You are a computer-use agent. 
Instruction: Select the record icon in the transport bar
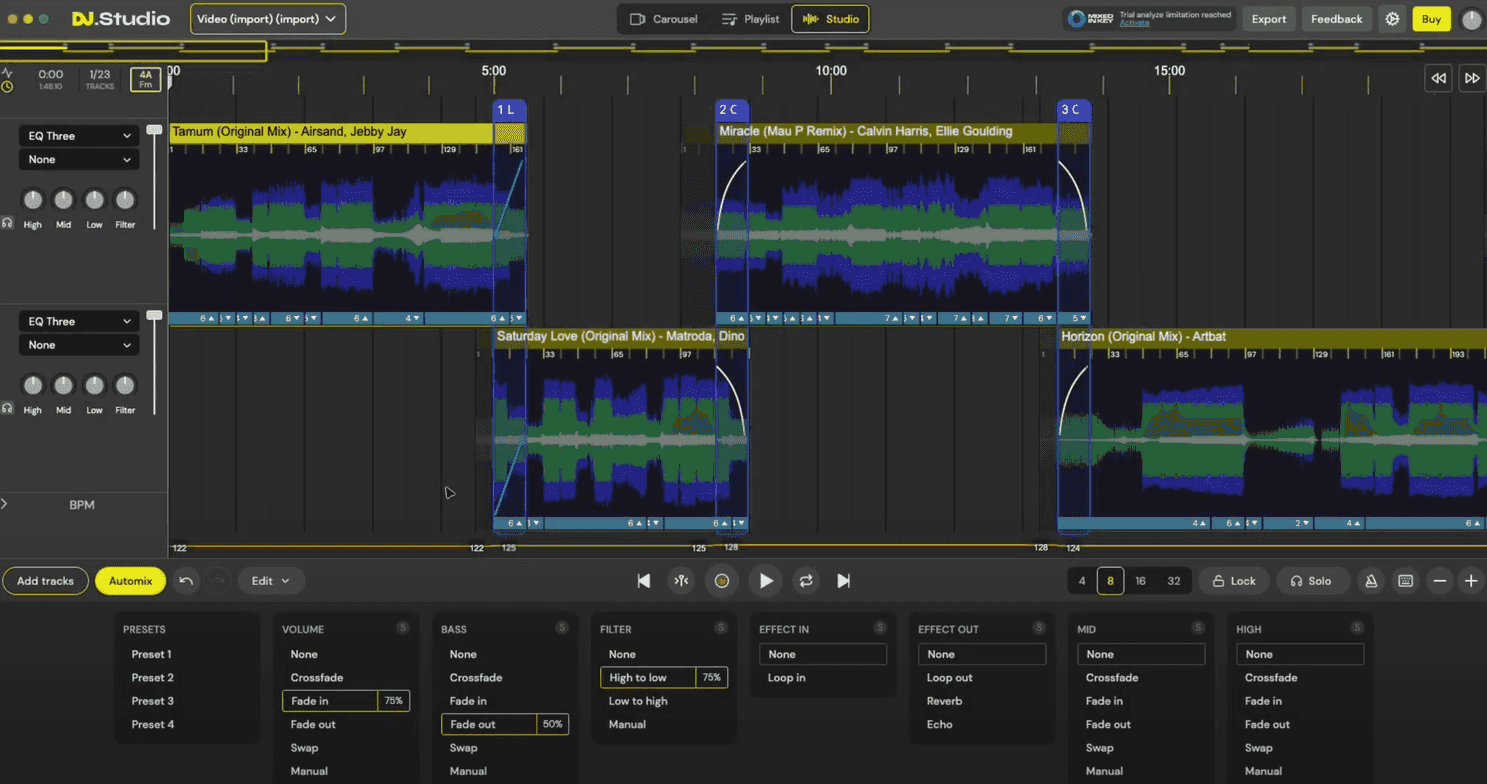coord(722,580)
